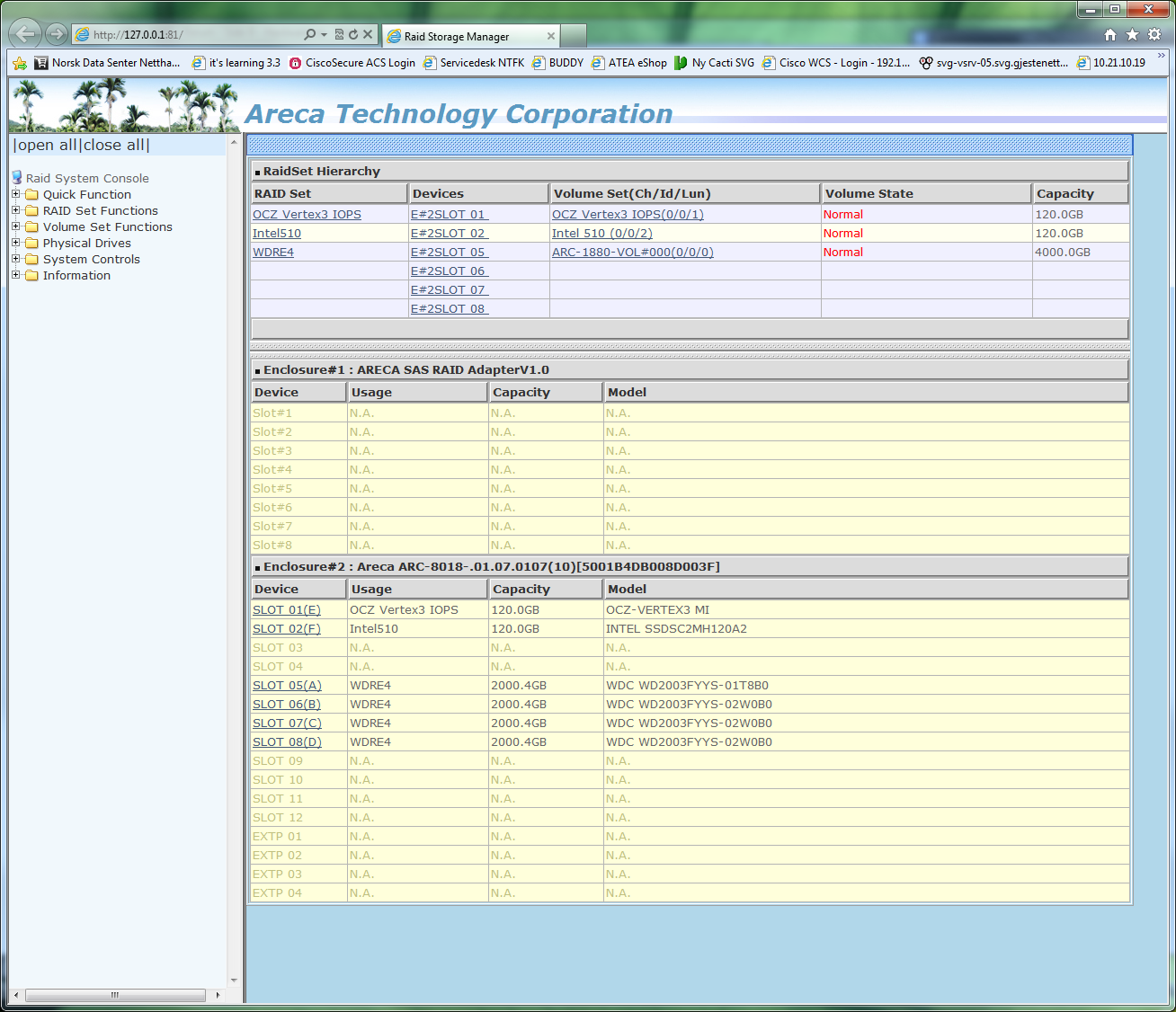Open the svg-vsrv-05 bookmark
1176x1012 pixels.
pos(993,63)
